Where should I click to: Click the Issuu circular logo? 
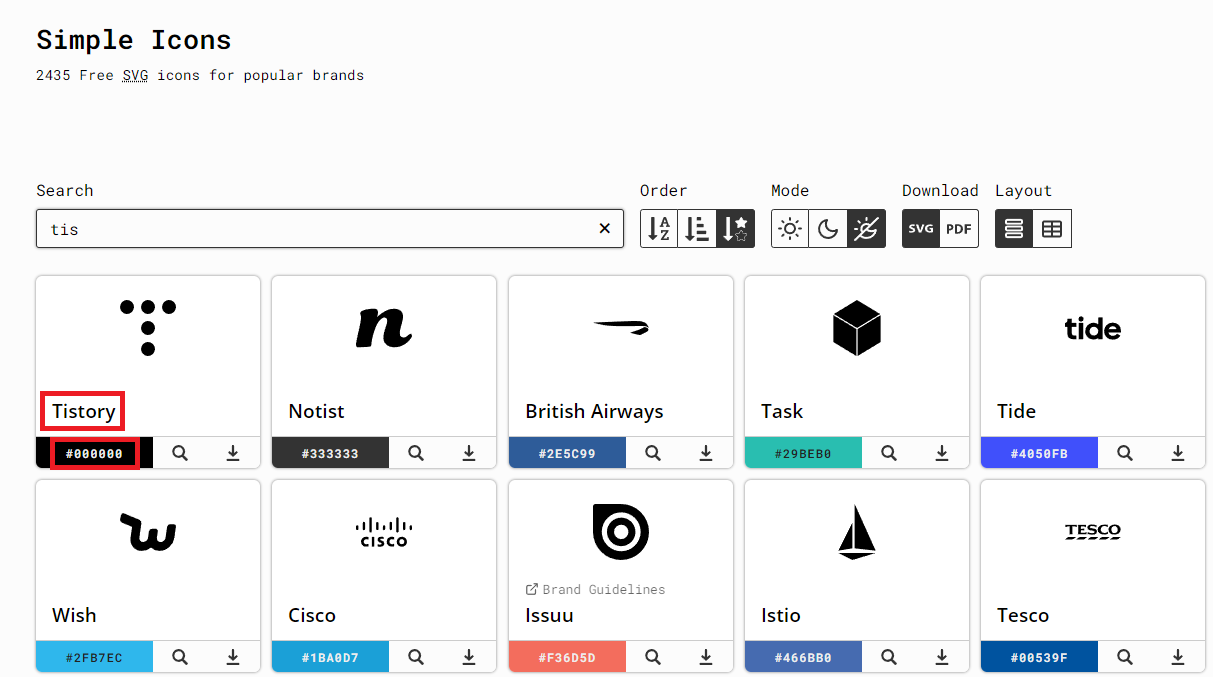point(621,531)
